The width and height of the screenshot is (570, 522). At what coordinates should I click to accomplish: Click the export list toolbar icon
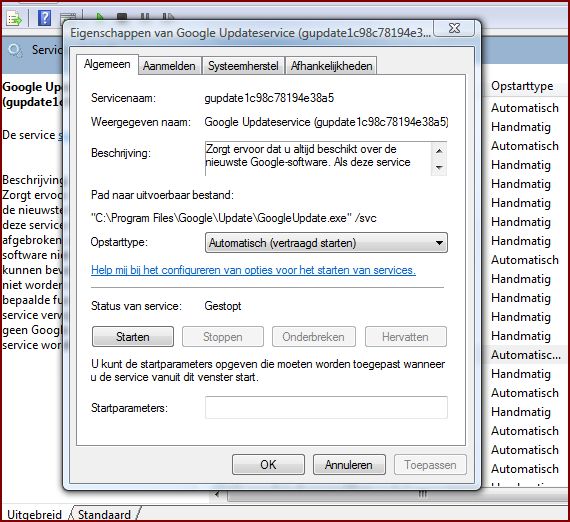pyautogui.click(x=14, y=19)
